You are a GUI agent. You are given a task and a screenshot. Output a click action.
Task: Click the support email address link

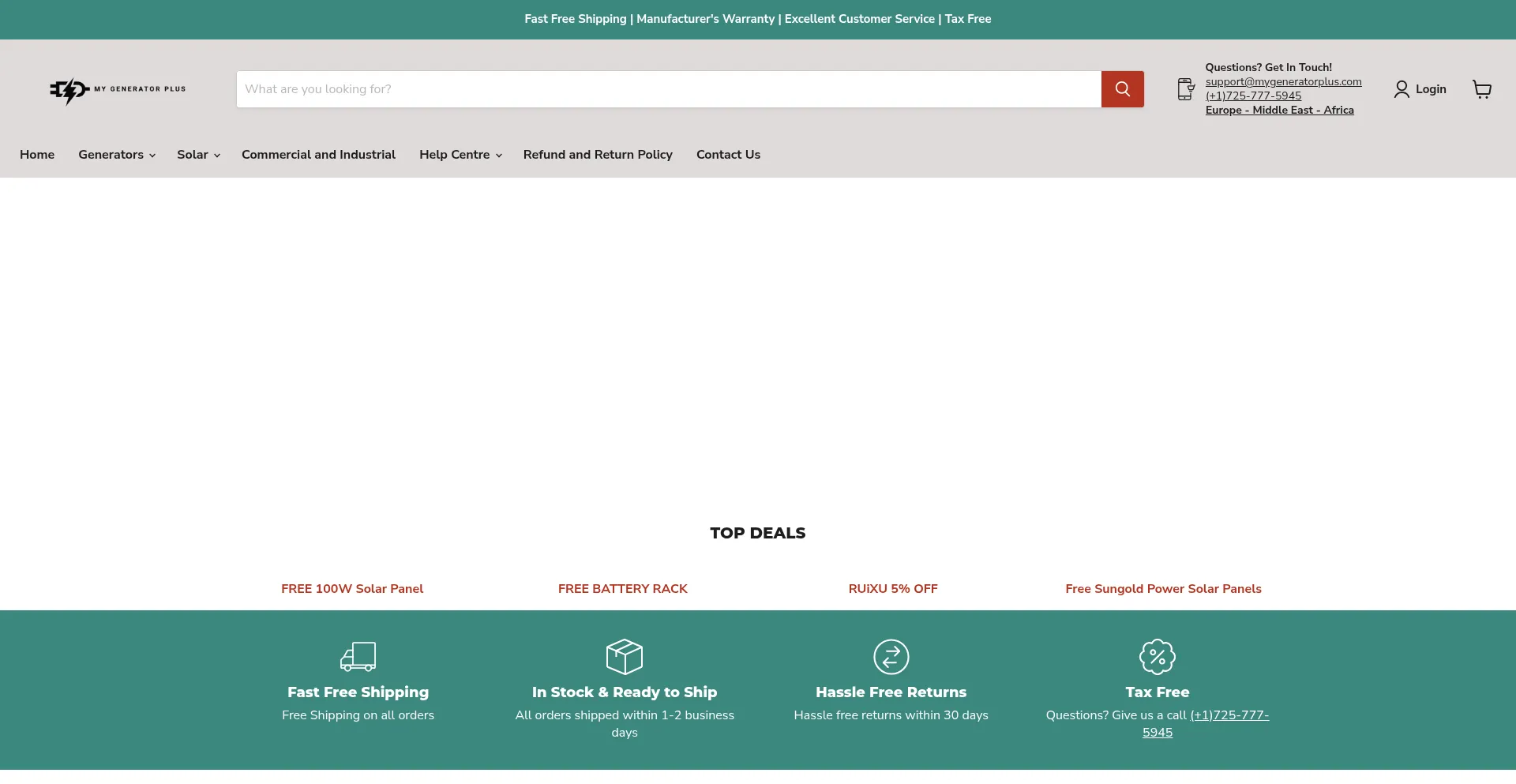tap(1283, 81)
